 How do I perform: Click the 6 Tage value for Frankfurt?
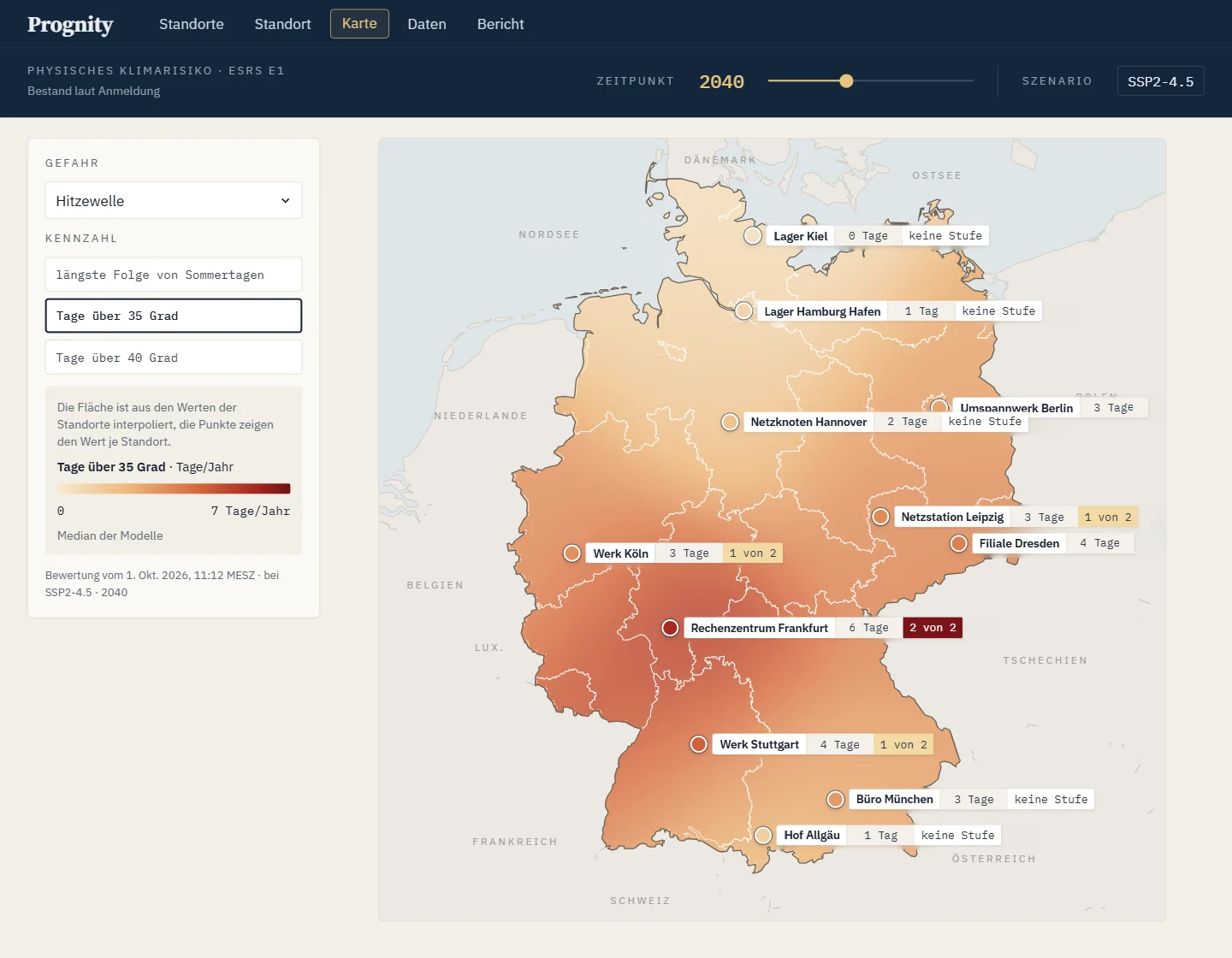coord(868,628)
